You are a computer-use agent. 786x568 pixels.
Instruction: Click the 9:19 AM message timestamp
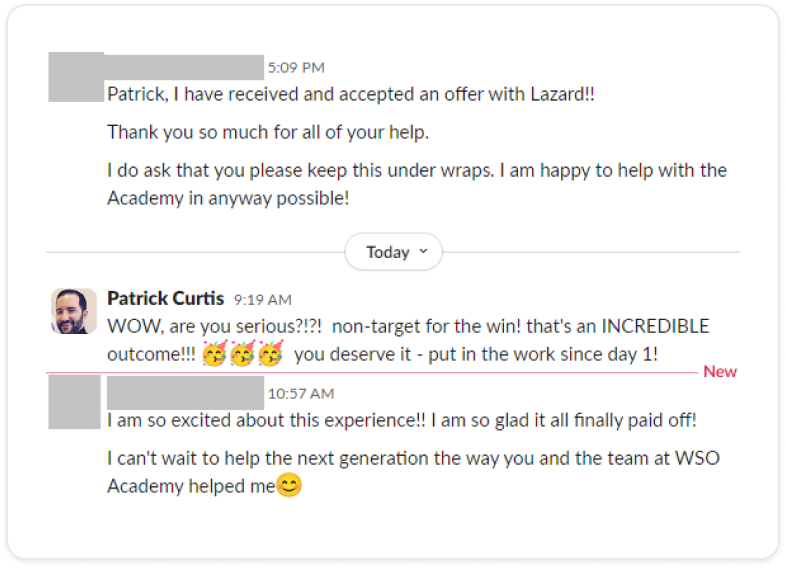(262, 299)
